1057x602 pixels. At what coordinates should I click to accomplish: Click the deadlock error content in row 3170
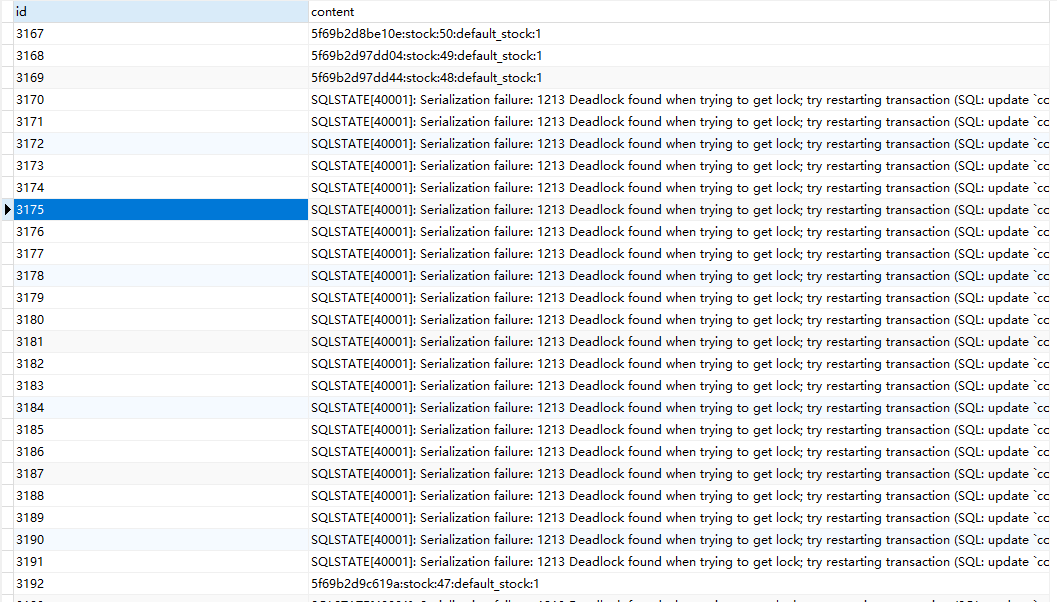pyautogui.click(x=679, y=100)
